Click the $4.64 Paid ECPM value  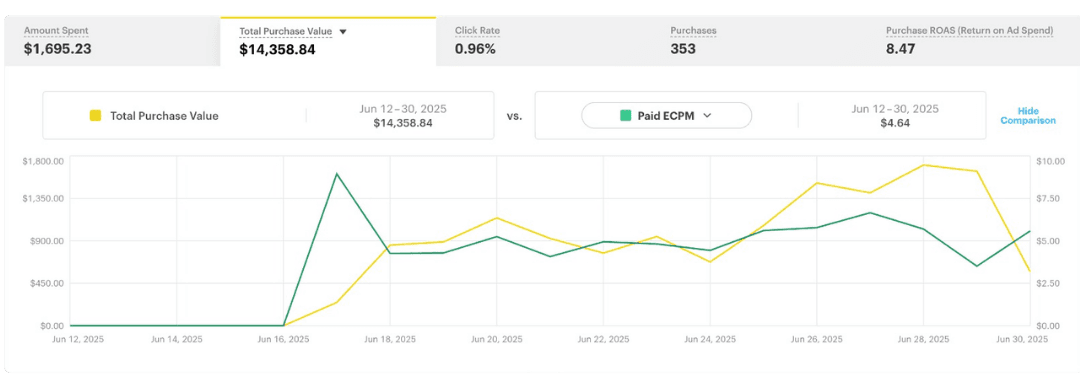[895, 122]
